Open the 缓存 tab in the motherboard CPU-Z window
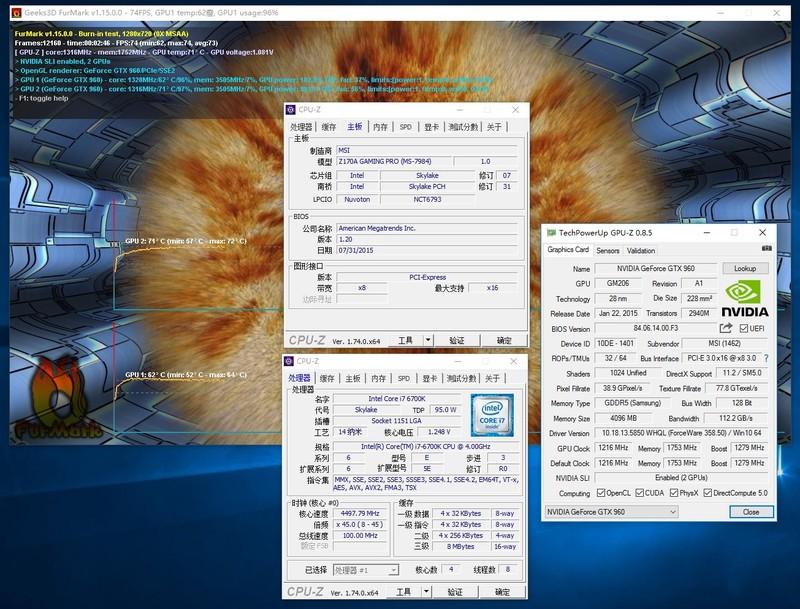This screenshot has width=800, height=609. tap(329, 127)
